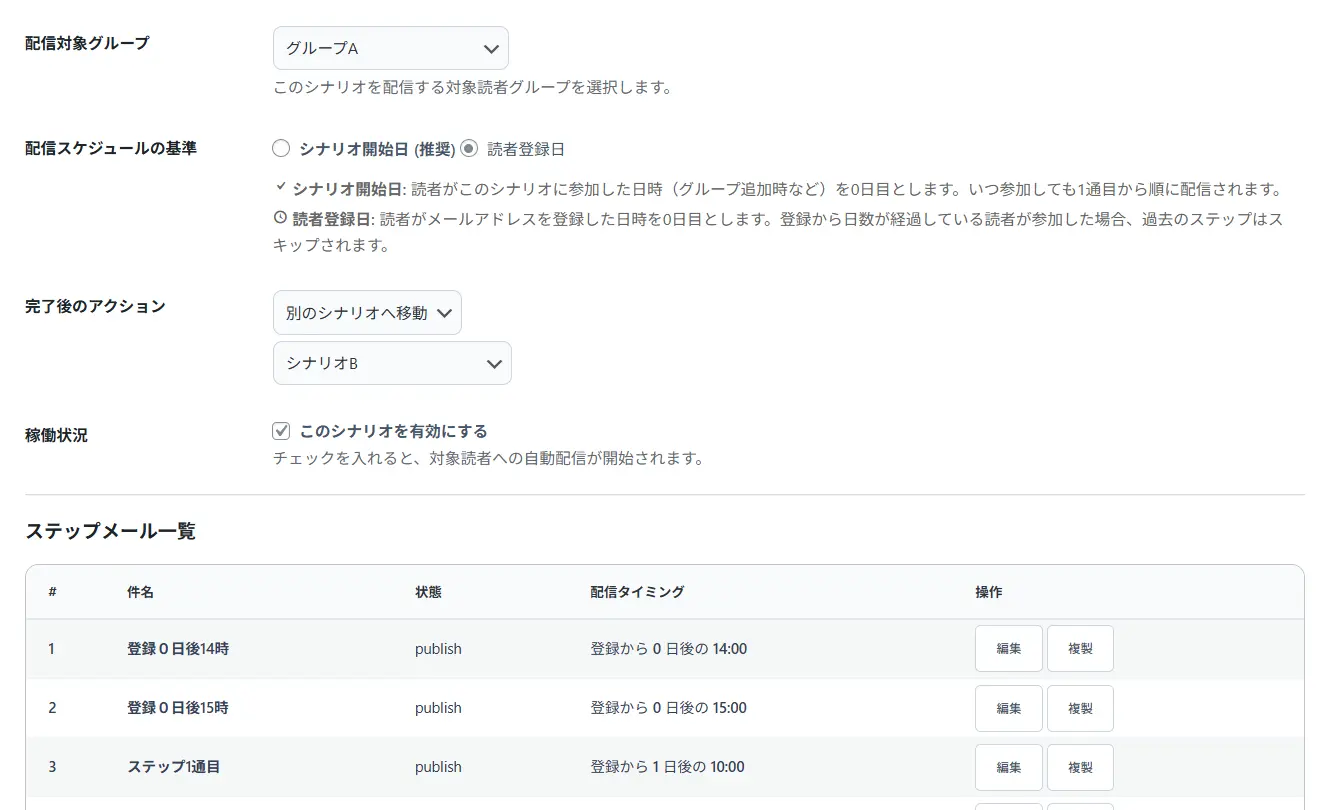Click the 状態 column header
This screenshot has height=810, width=1331.
pyautogui.click(x=428, y=591)
